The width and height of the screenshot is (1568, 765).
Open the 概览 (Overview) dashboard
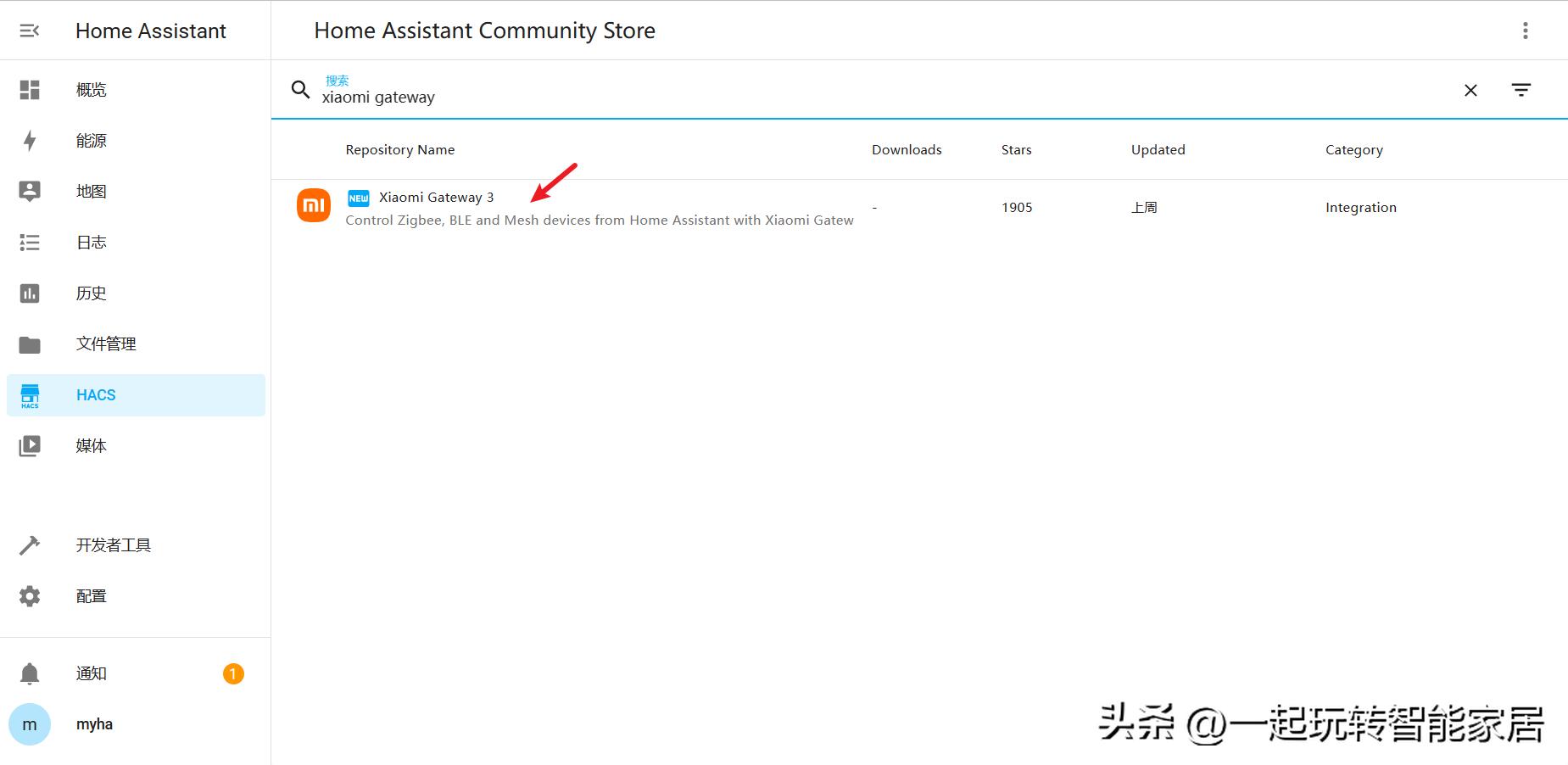[91, 89]
